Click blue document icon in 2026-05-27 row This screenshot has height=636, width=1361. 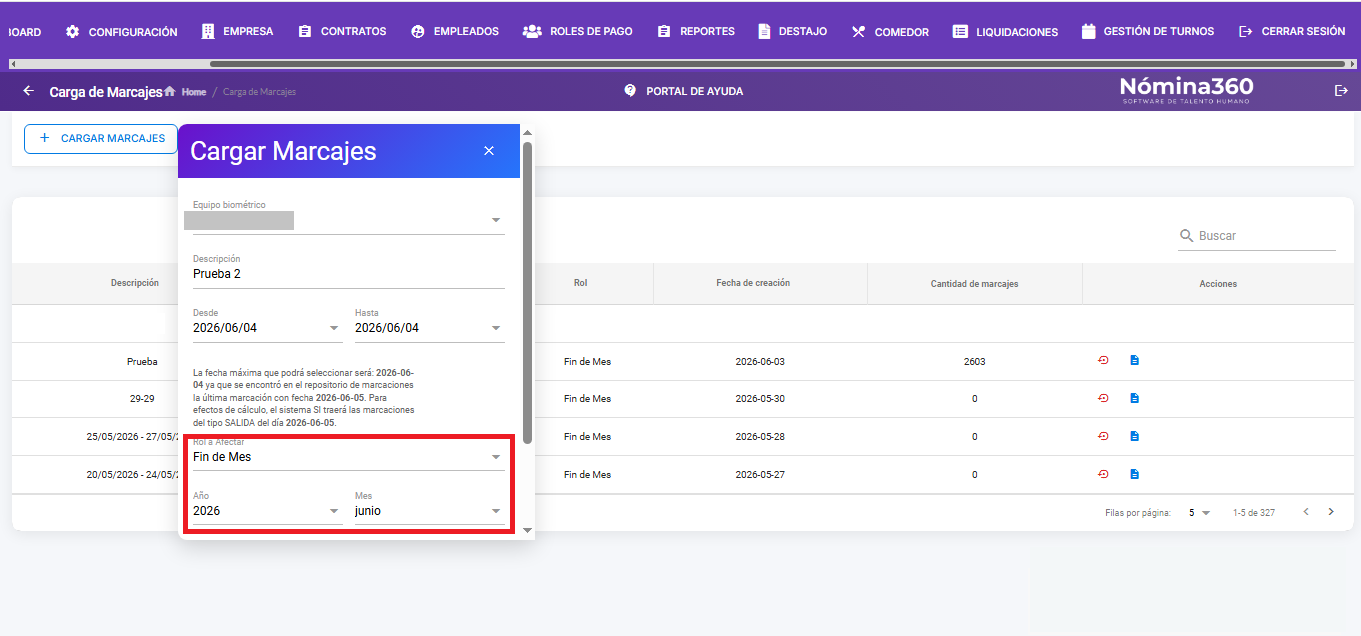1134,474
